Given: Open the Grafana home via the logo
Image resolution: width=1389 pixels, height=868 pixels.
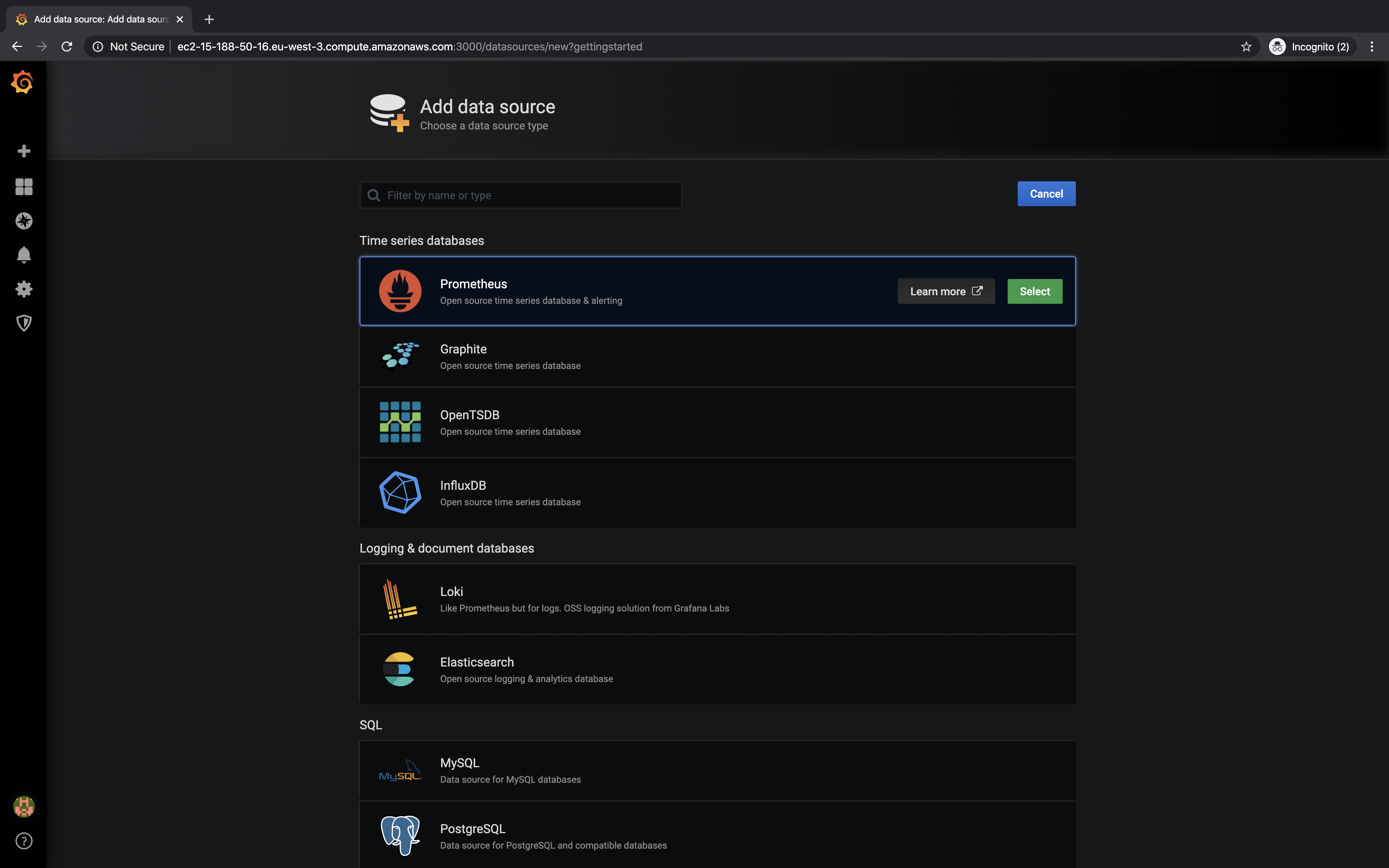Looking at the screenshot, I should (x=23, y=81).
